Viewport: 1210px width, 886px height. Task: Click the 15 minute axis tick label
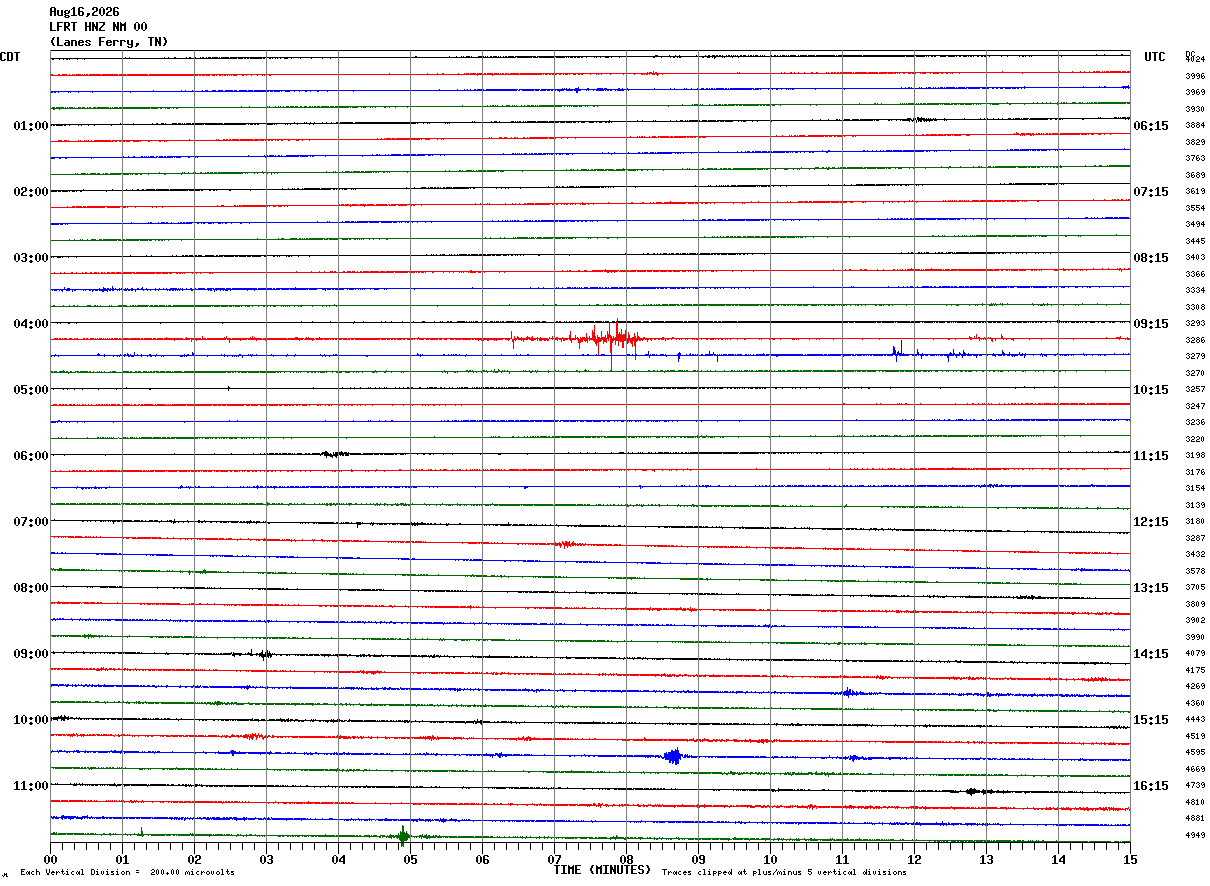coord(1130,859)
